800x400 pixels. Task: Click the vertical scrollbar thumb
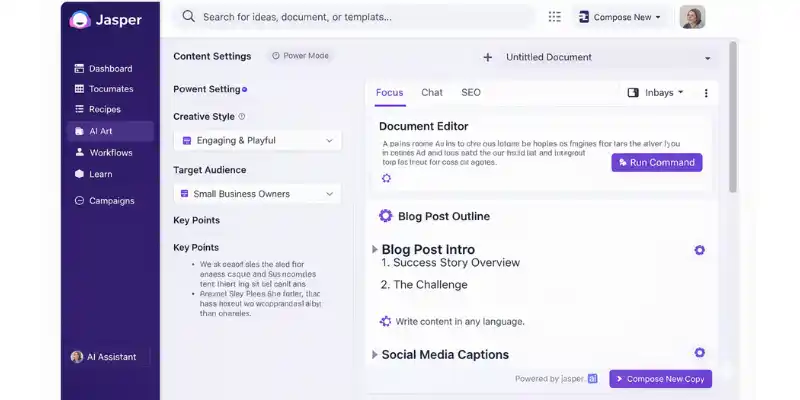click(733, 117)
